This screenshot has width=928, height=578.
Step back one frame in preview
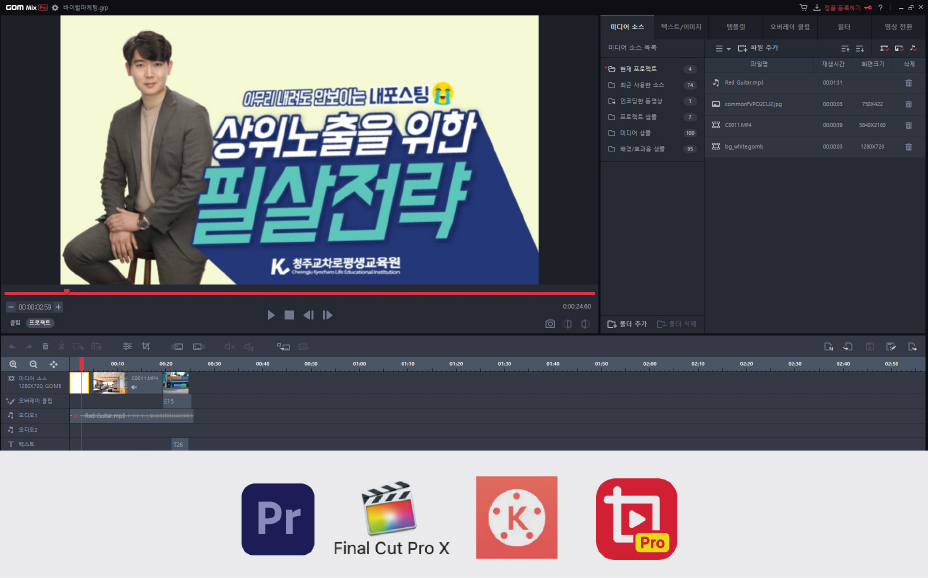click(308, 315)
